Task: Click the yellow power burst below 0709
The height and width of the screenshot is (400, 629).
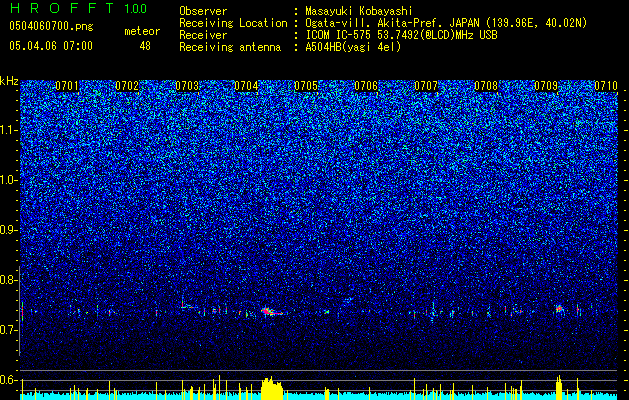Action: click(559, 388)
